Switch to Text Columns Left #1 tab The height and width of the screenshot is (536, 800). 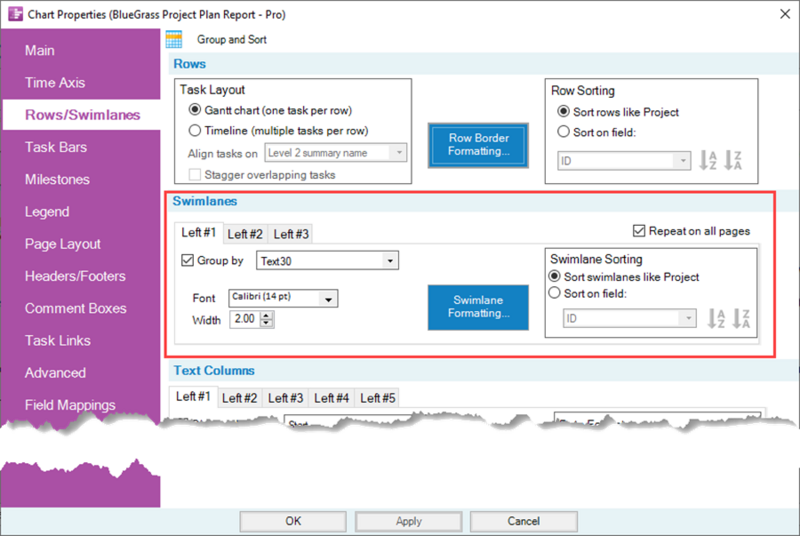(193, 396)
